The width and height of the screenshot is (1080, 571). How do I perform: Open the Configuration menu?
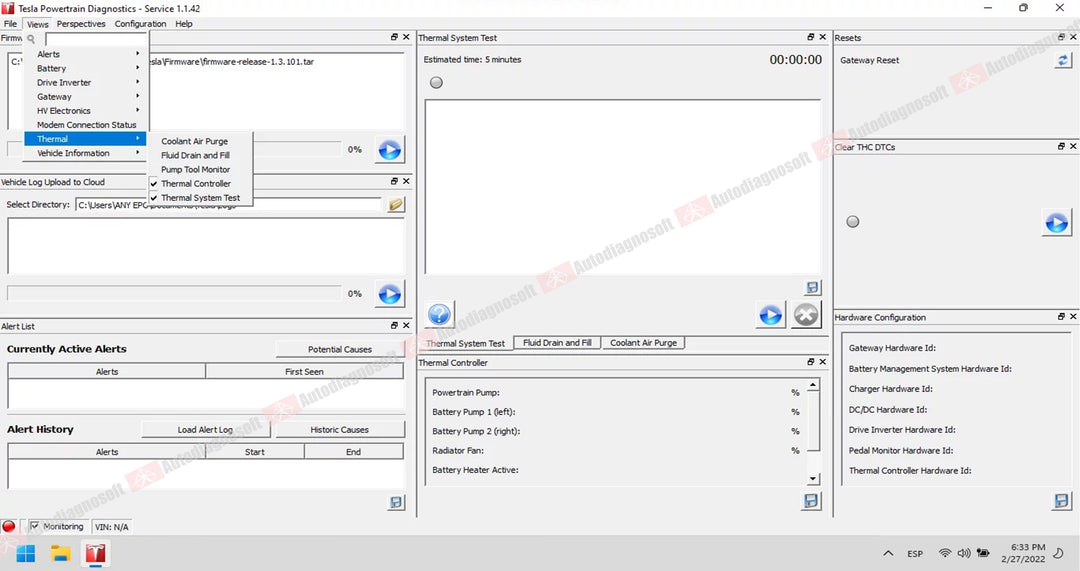141,23
